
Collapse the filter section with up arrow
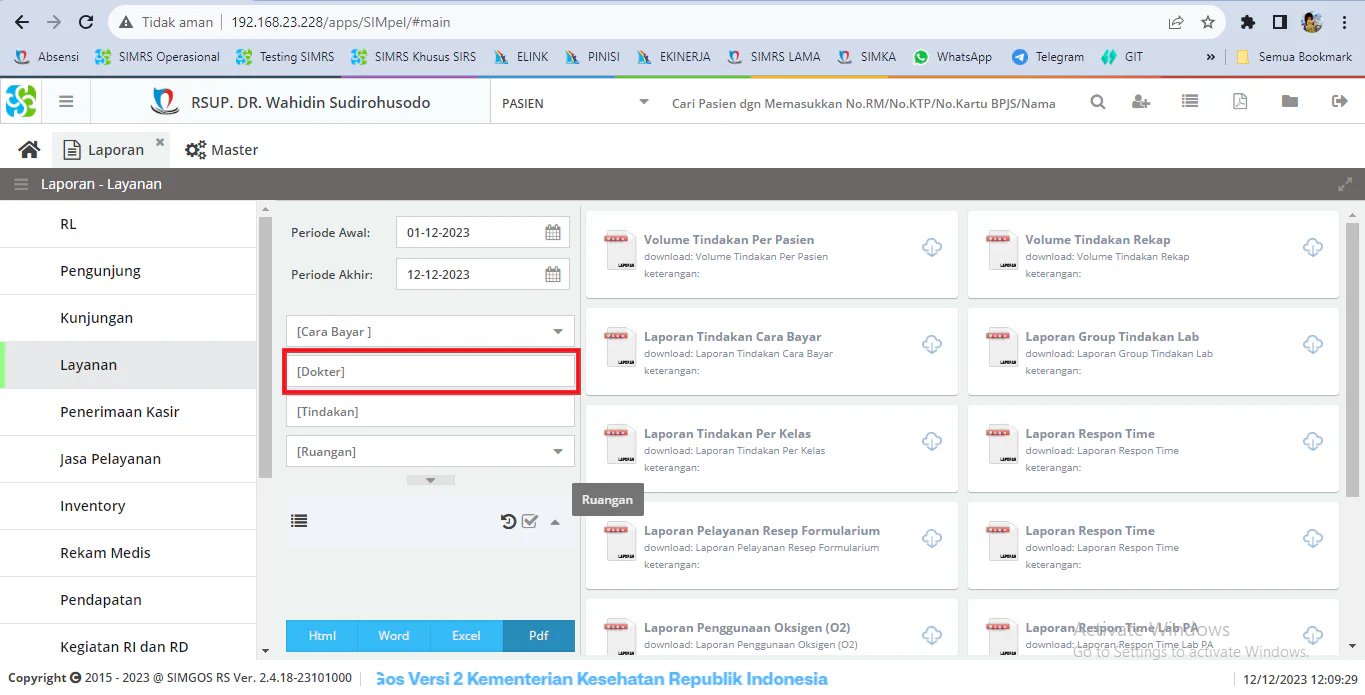coord(555,521)
